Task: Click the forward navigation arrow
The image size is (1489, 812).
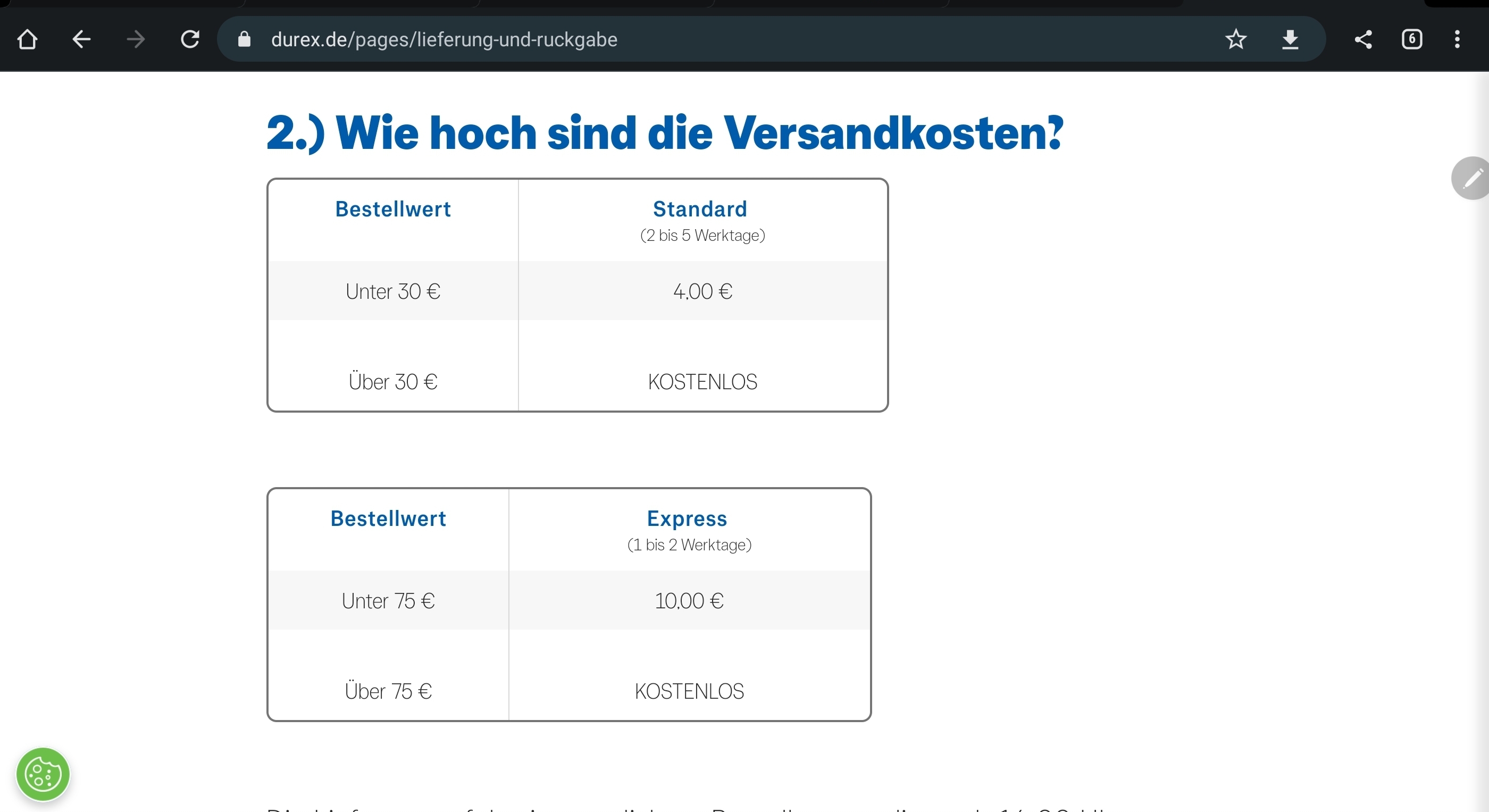Action: click(136, 39)
